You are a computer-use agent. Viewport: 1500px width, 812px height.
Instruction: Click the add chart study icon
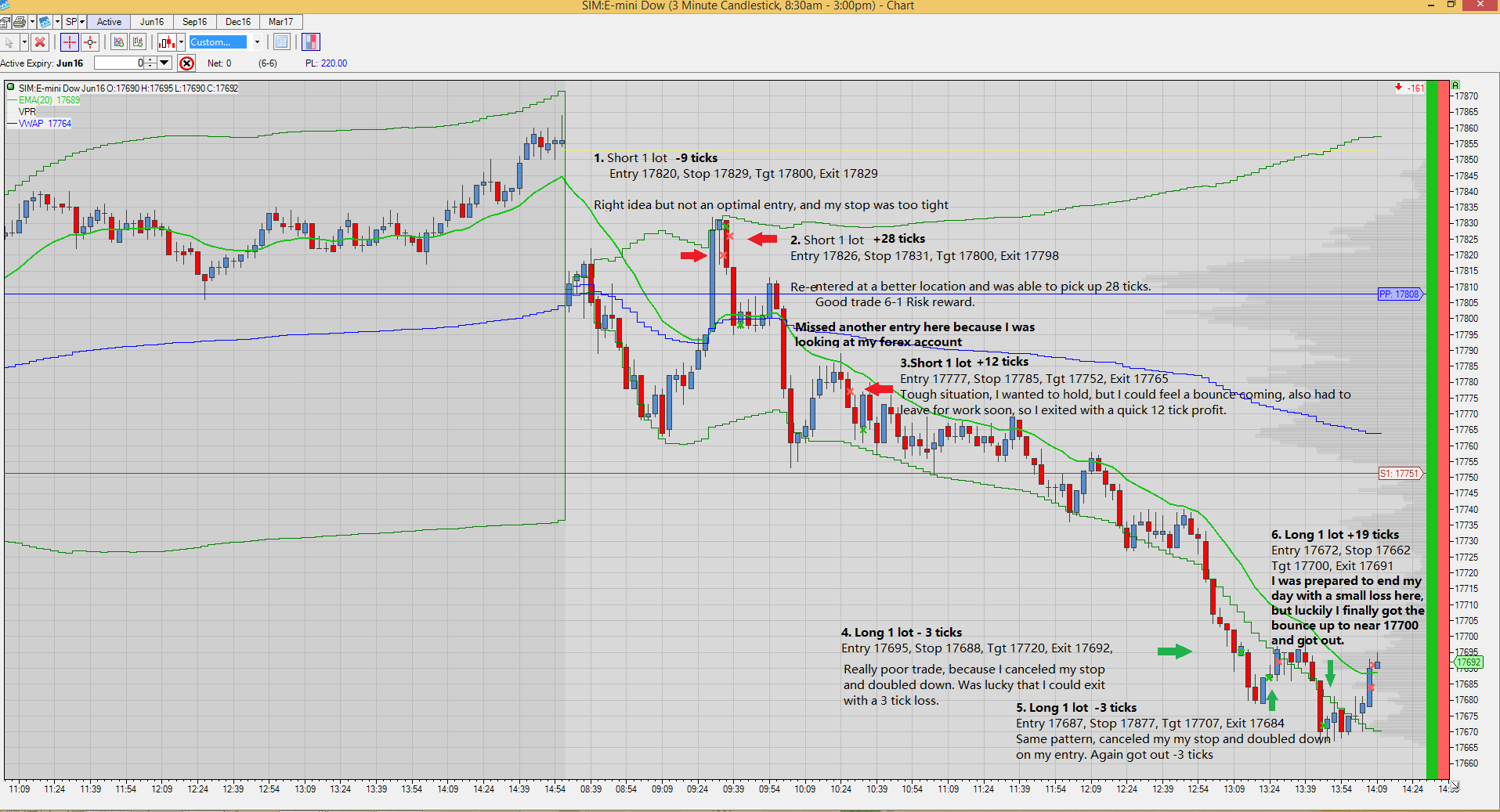click(119, 42)
